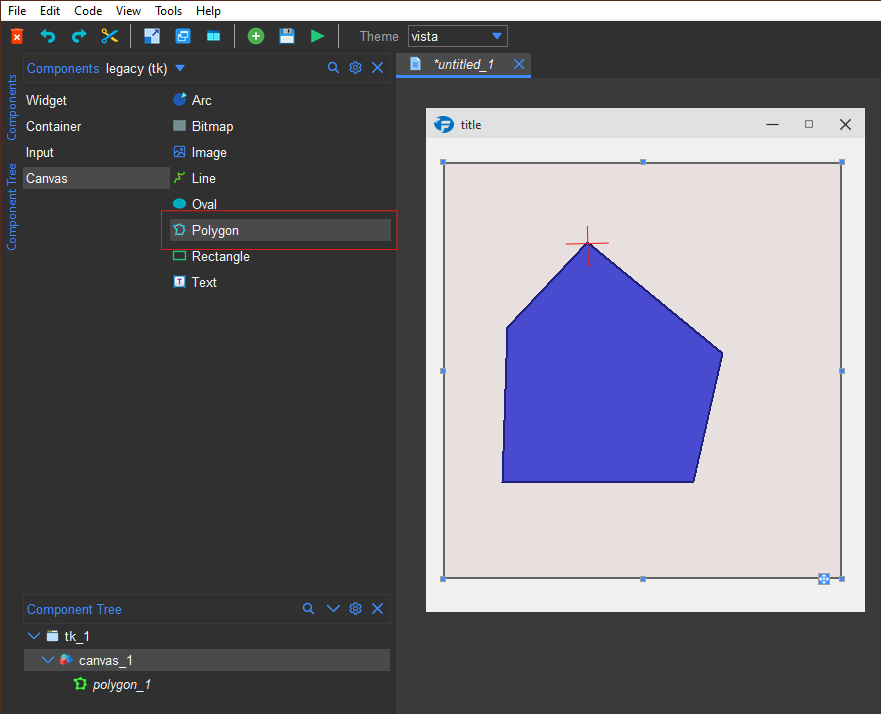Image resolution: width=881 pixels, height=714 pixels.
Task: Collapse the tk_1 tree node
Action: point(34,636)
